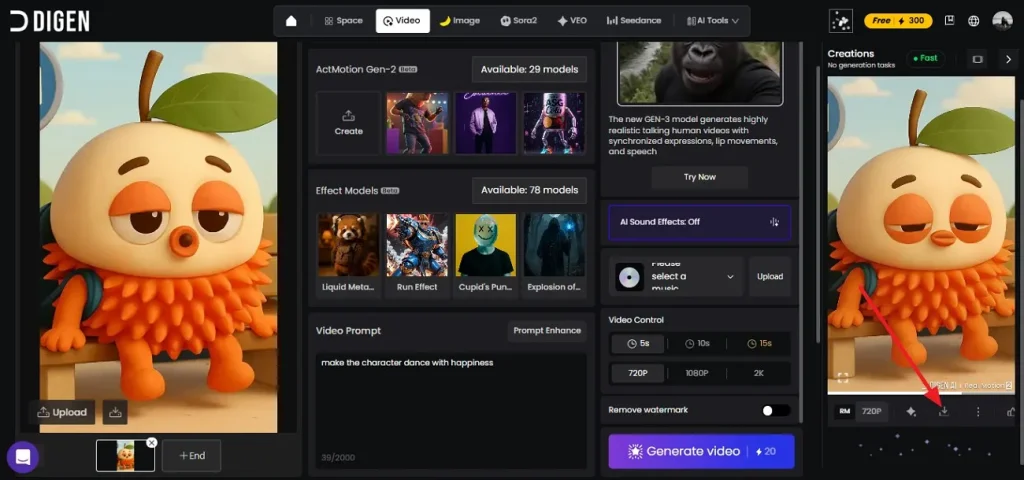This screenshot has height=480, width=1024.
Task: Select the Liquid Metal effect
Action: (348, 255)
